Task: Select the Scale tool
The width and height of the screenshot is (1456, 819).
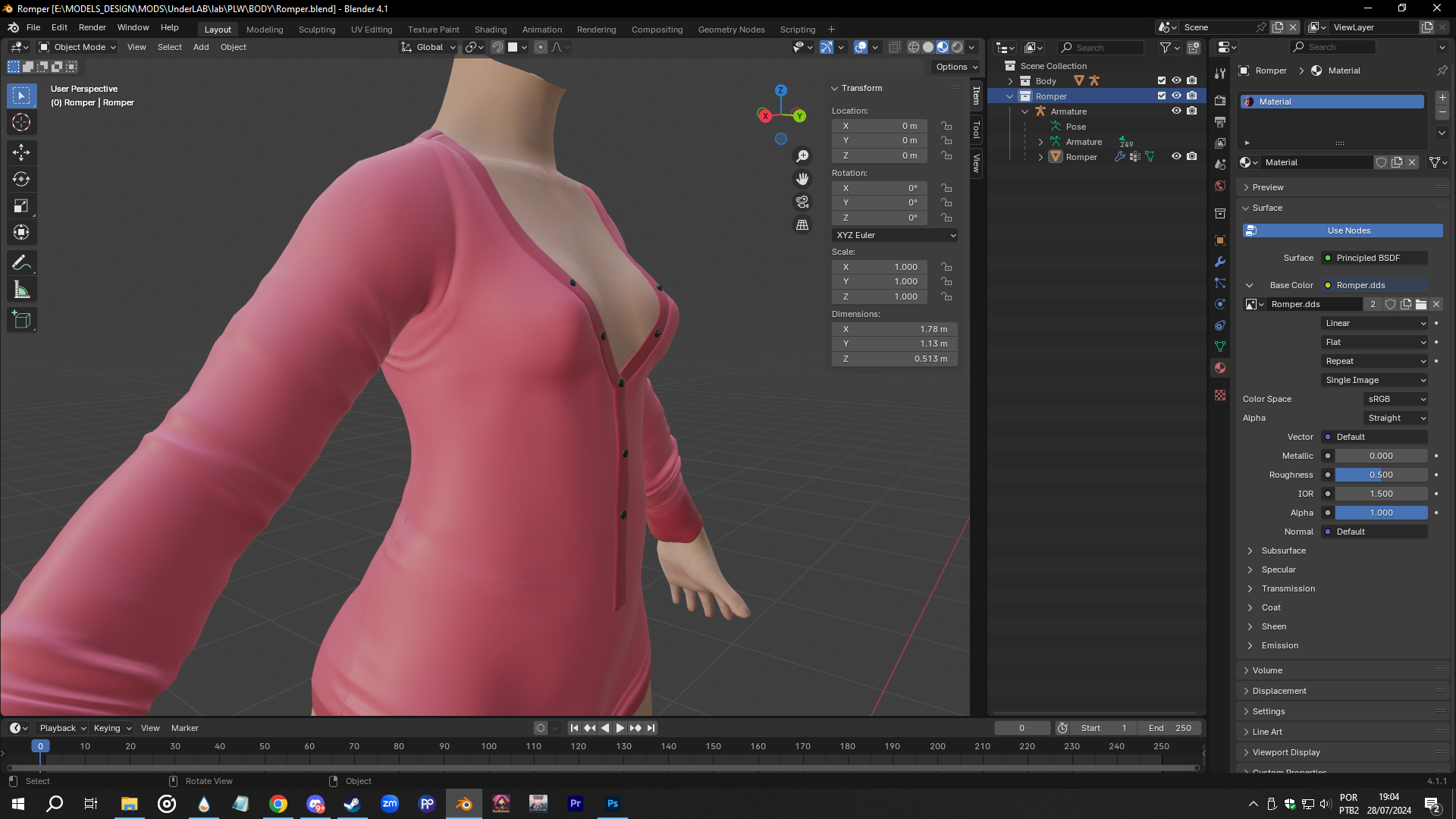Action: tap(22, 206)
